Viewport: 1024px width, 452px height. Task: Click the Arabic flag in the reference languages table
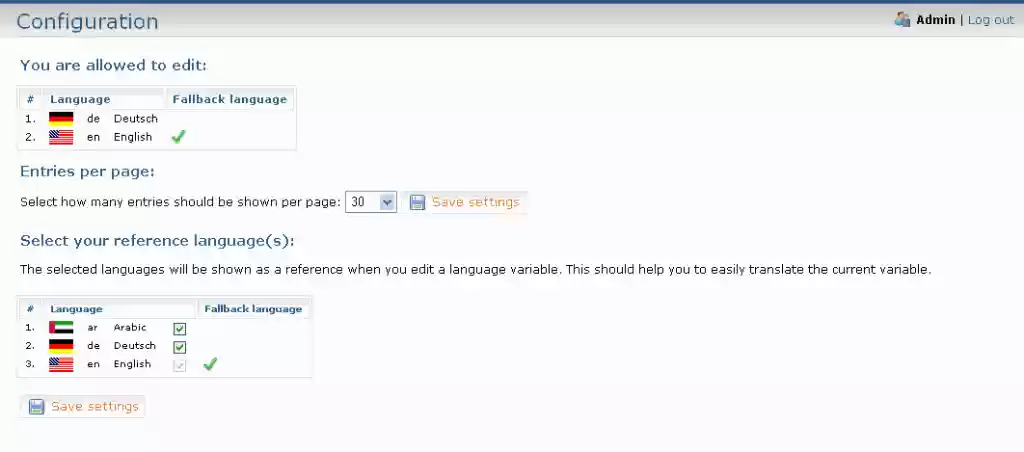click(x=61, y=328)
